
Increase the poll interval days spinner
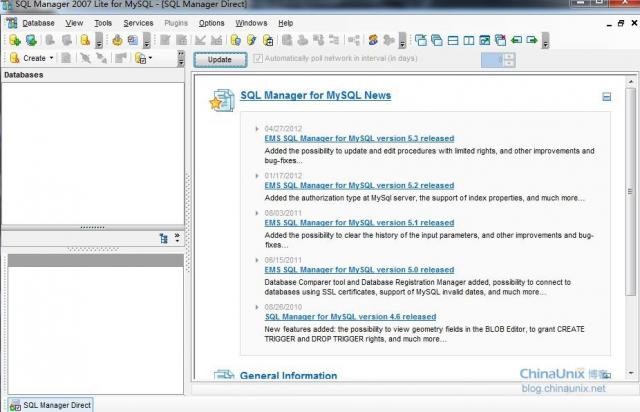pos(509,55)
